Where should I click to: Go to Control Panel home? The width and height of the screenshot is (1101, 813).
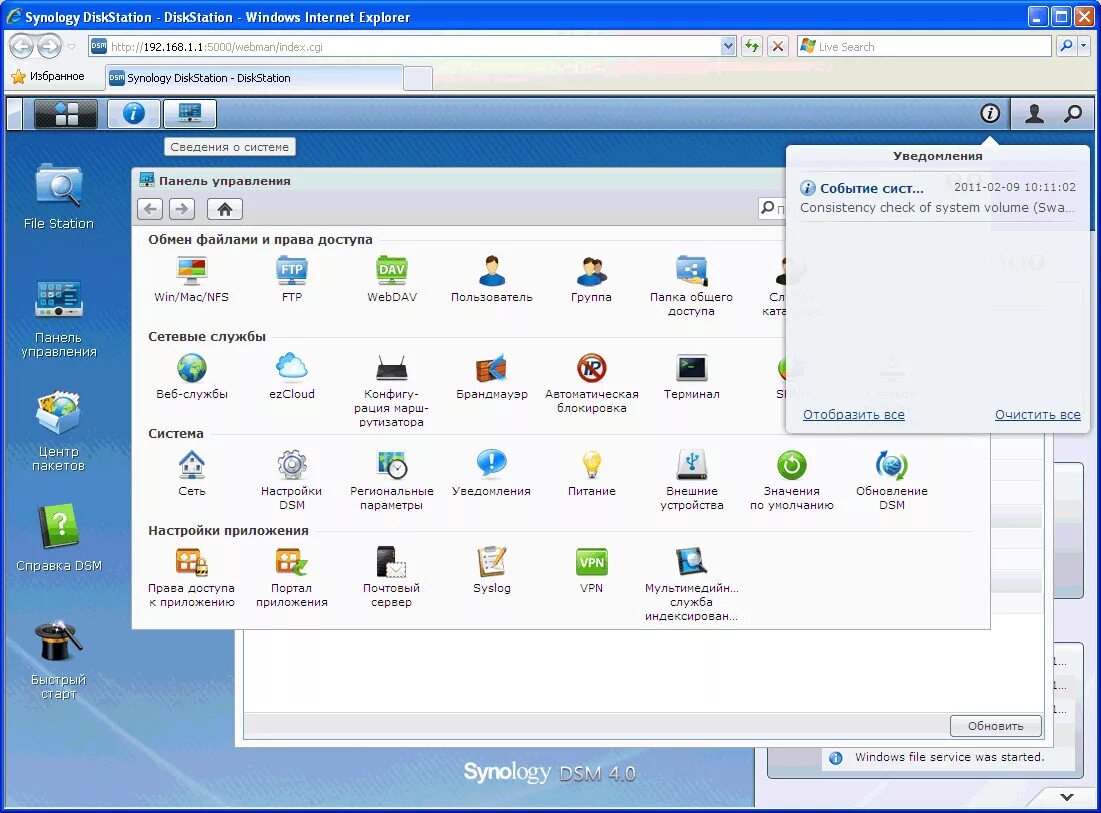tap(225, 209)
